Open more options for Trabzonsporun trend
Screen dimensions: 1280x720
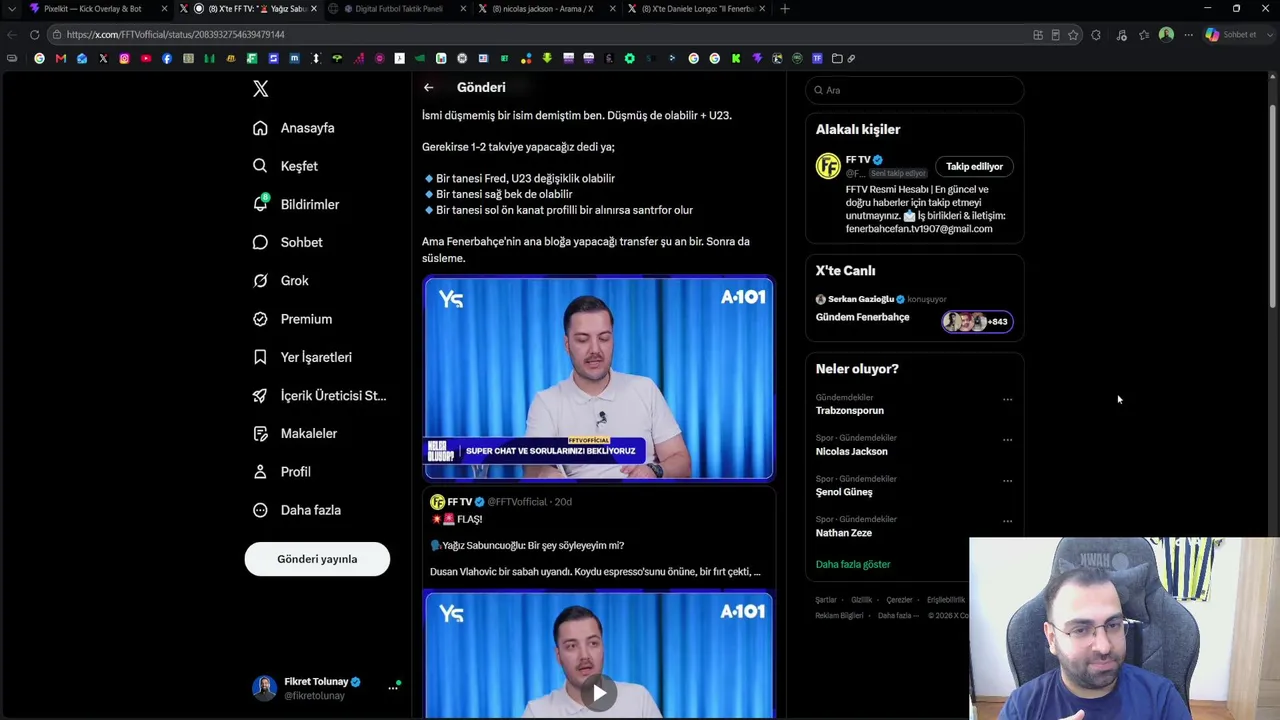tap(1007, 399)
